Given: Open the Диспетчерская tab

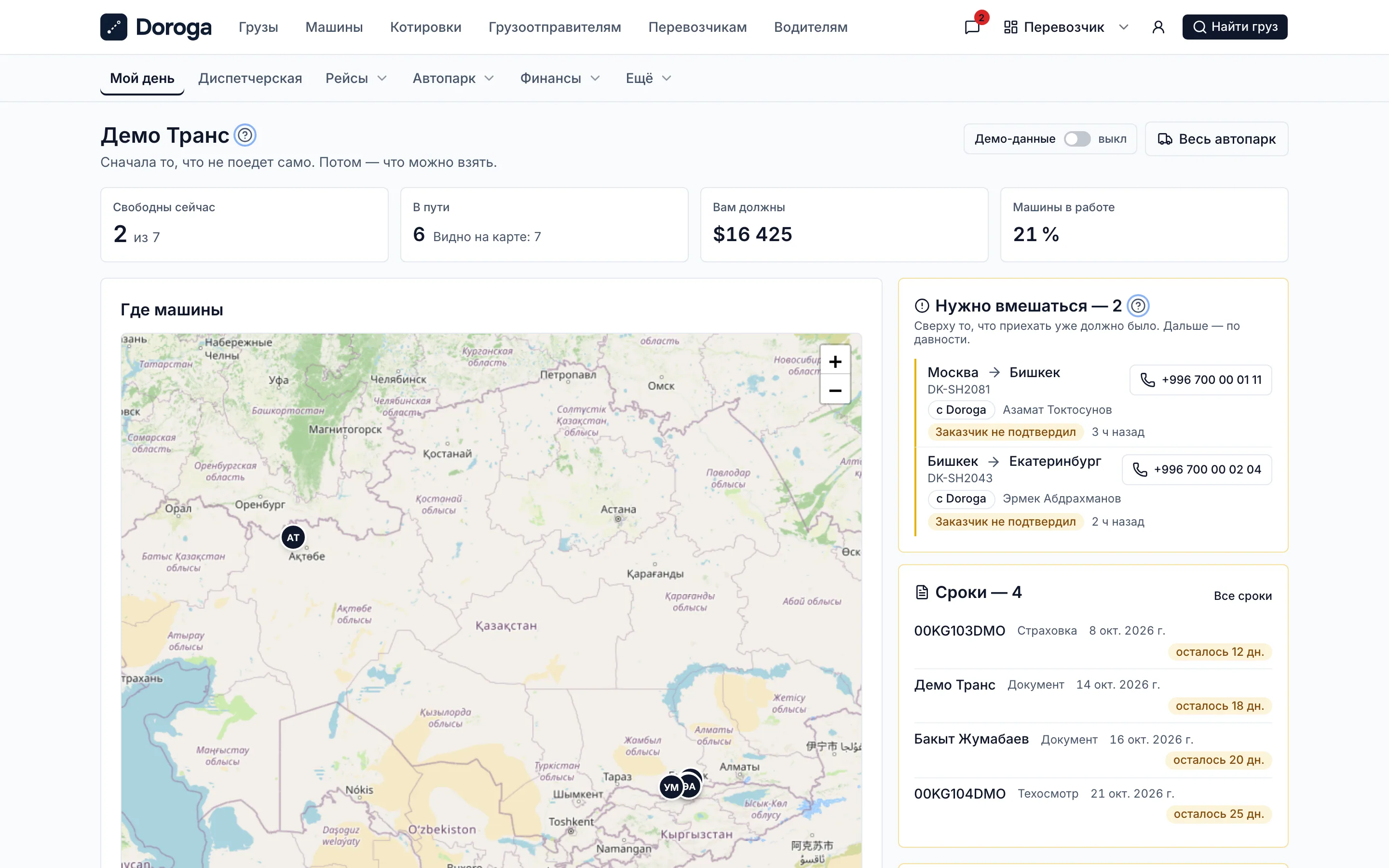Looking at the screenshot, I should pos(250,78).
